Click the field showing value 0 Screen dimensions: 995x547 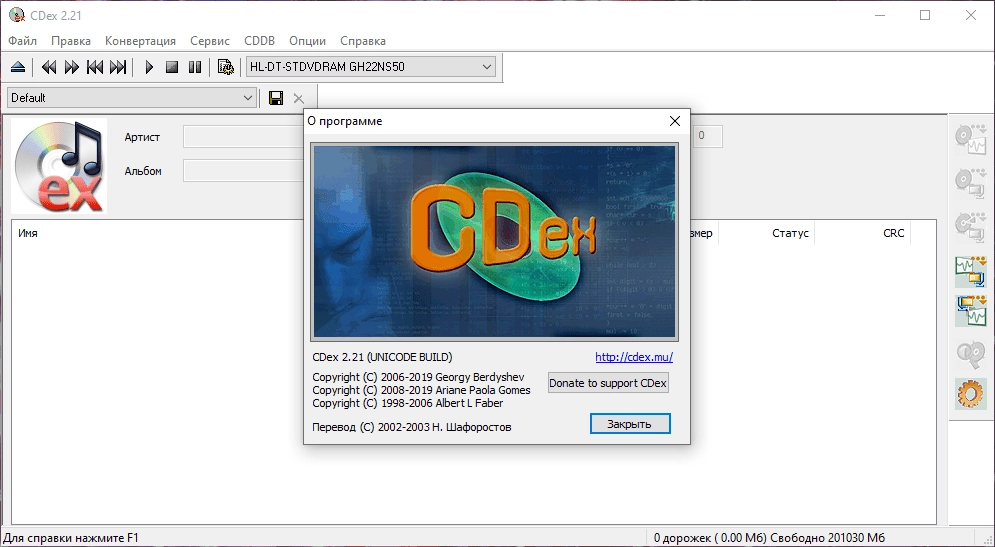pyautogui.click(x=706, y=136)
